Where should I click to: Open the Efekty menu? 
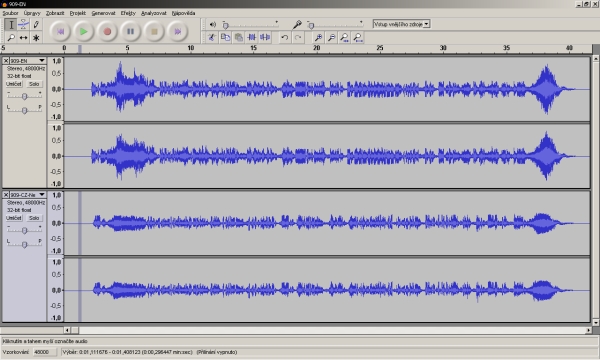point(128,13)
